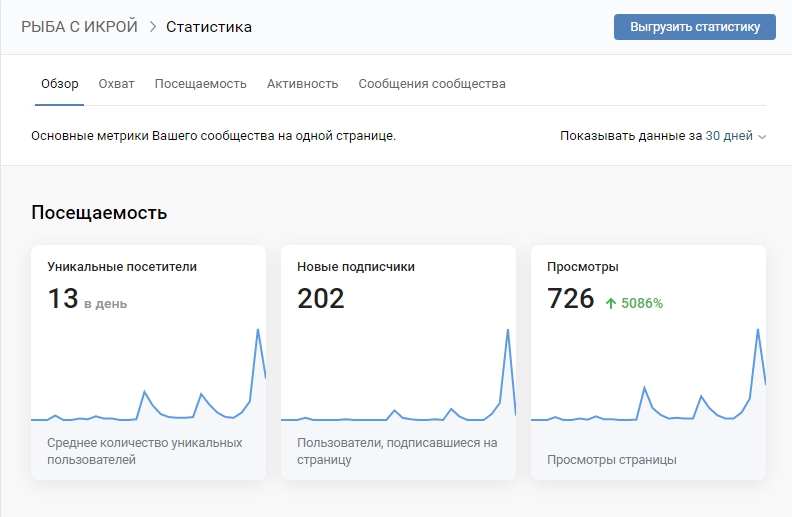Open the Посещаемость tab

[201, 84]
